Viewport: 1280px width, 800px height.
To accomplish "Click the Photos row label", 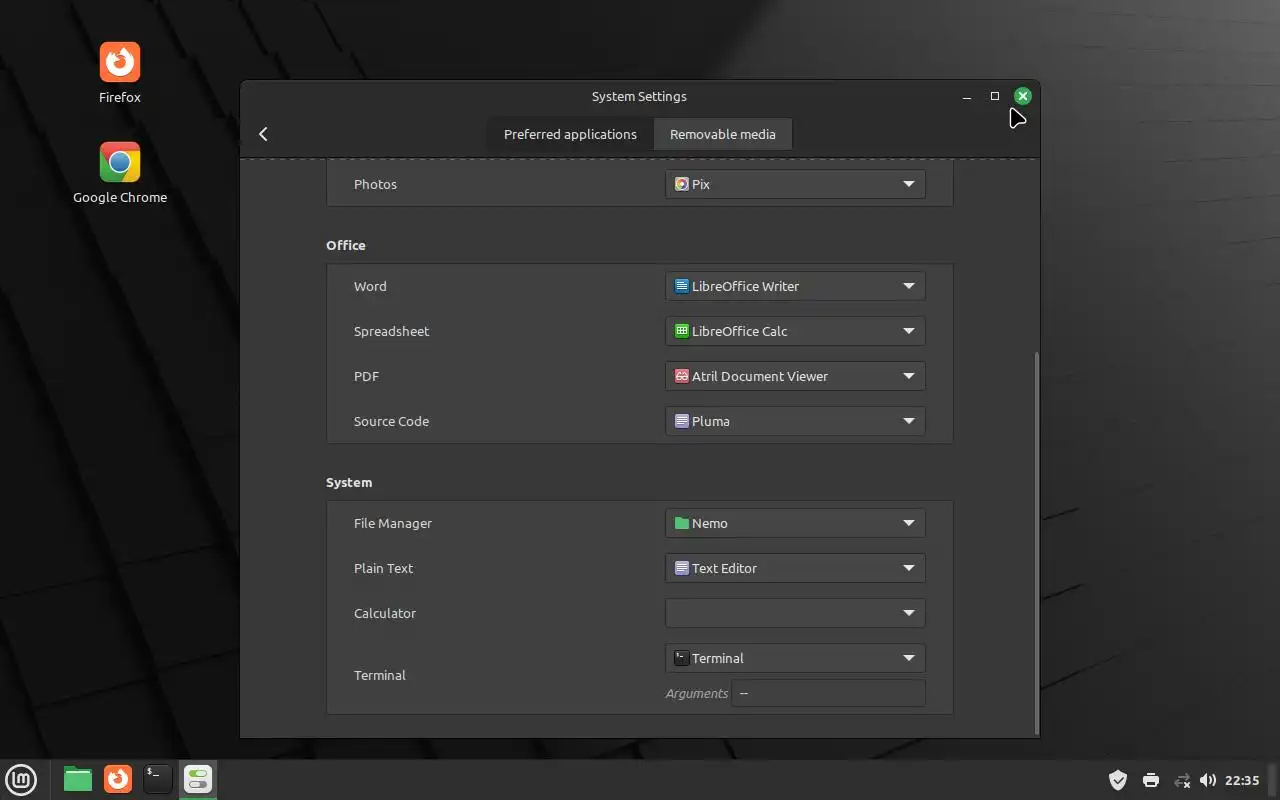I will click(375, 184).
